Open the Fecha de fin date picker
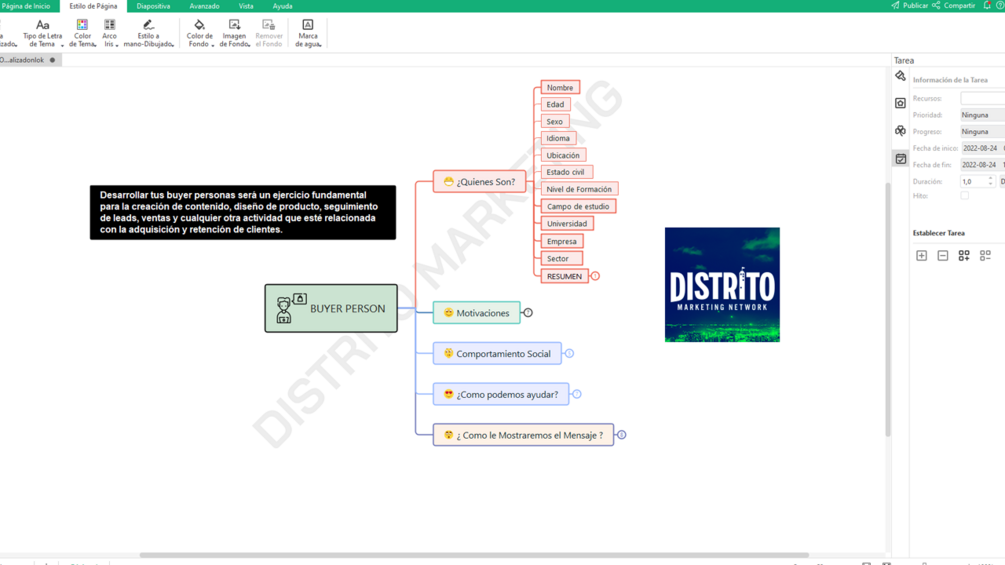Image resolution: width=1005 pixels, height=565 pixels. [981, 165]
